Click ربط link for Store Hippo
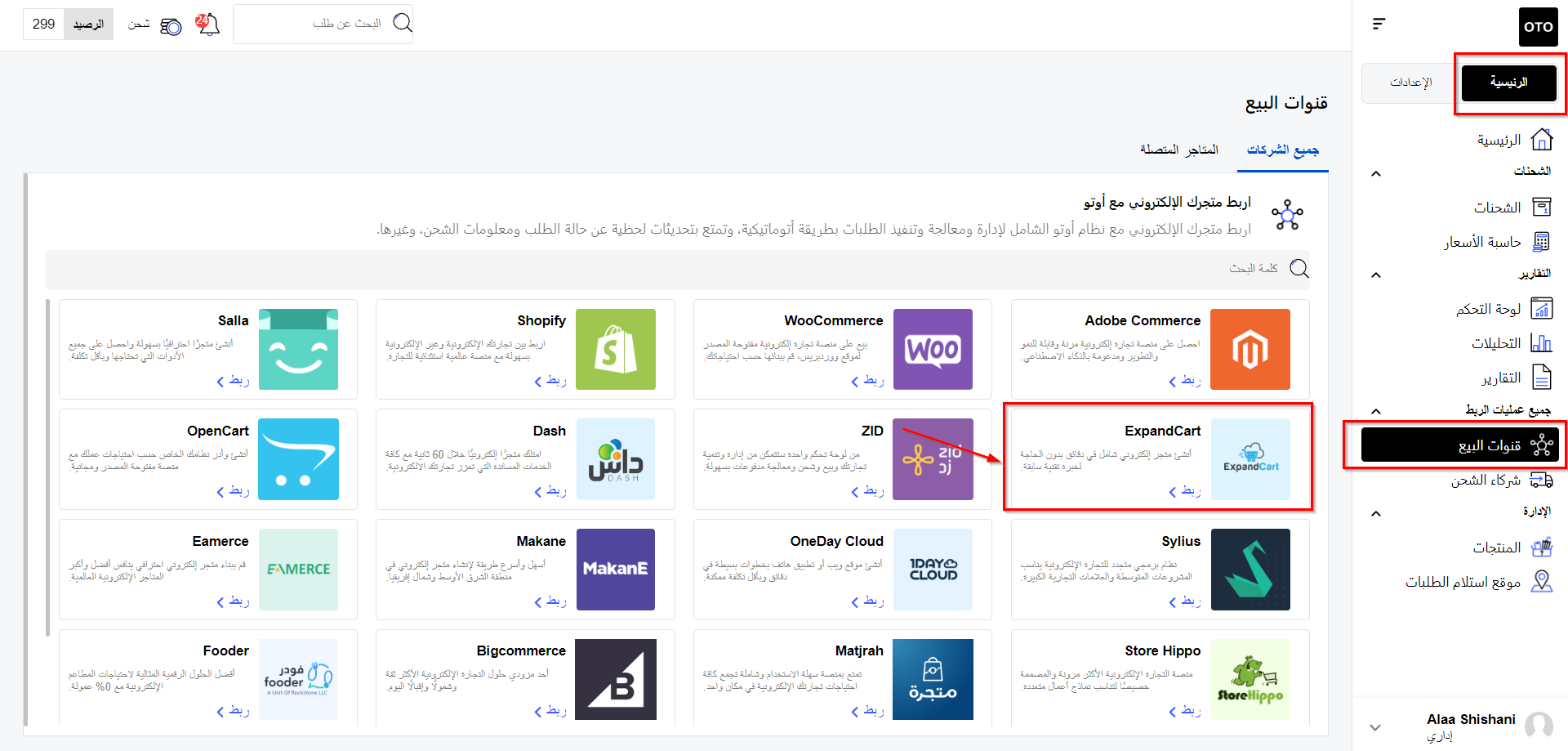This screenshot has width=1568, height=751. (1185, 711)
